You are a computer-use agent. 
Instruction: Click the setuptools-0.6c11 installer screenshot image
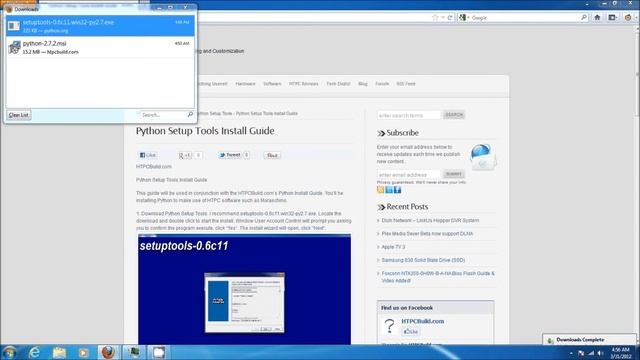[244, 289]
